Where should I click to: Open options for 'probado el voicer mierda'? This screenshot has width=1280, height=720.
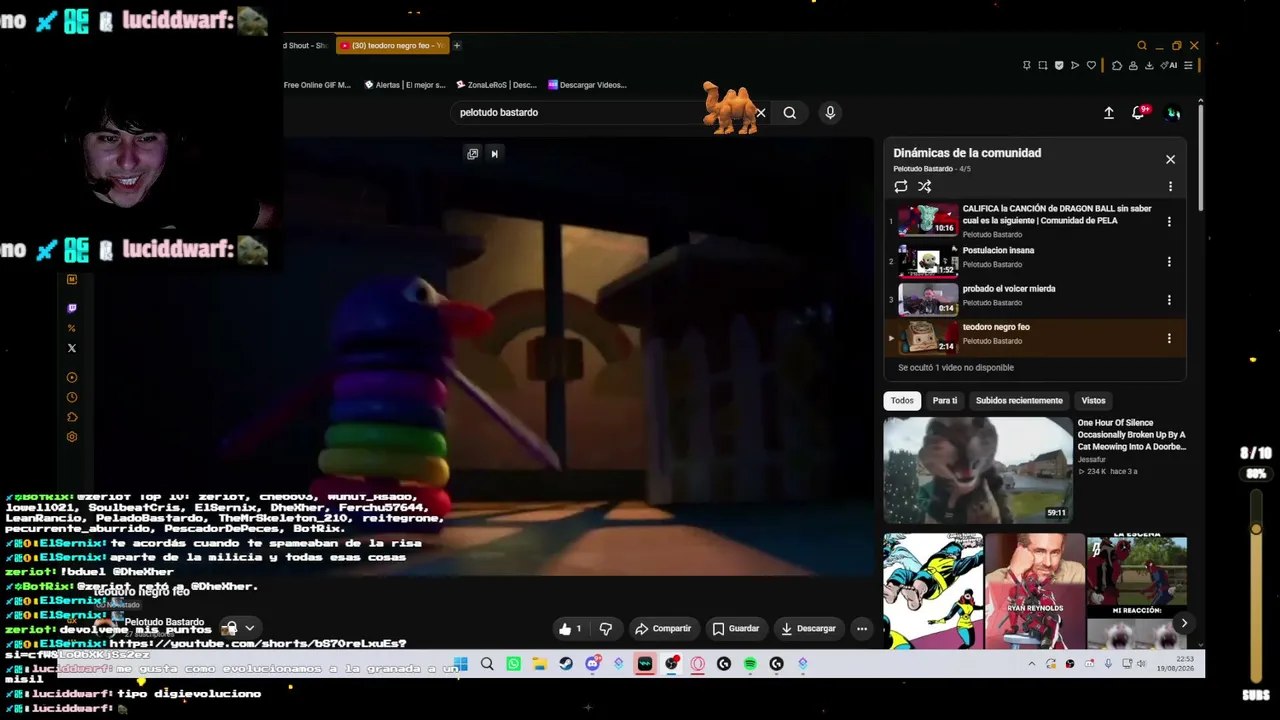(x=1169, y=300)
